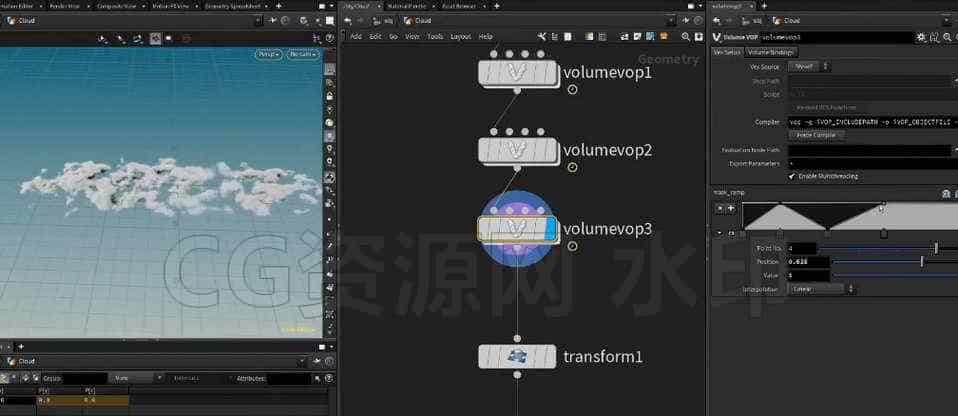Remove the selected ramp point with x button
The width and height of the screenshot is (958, 416).
pyautogui.click(x=720, y=208)
